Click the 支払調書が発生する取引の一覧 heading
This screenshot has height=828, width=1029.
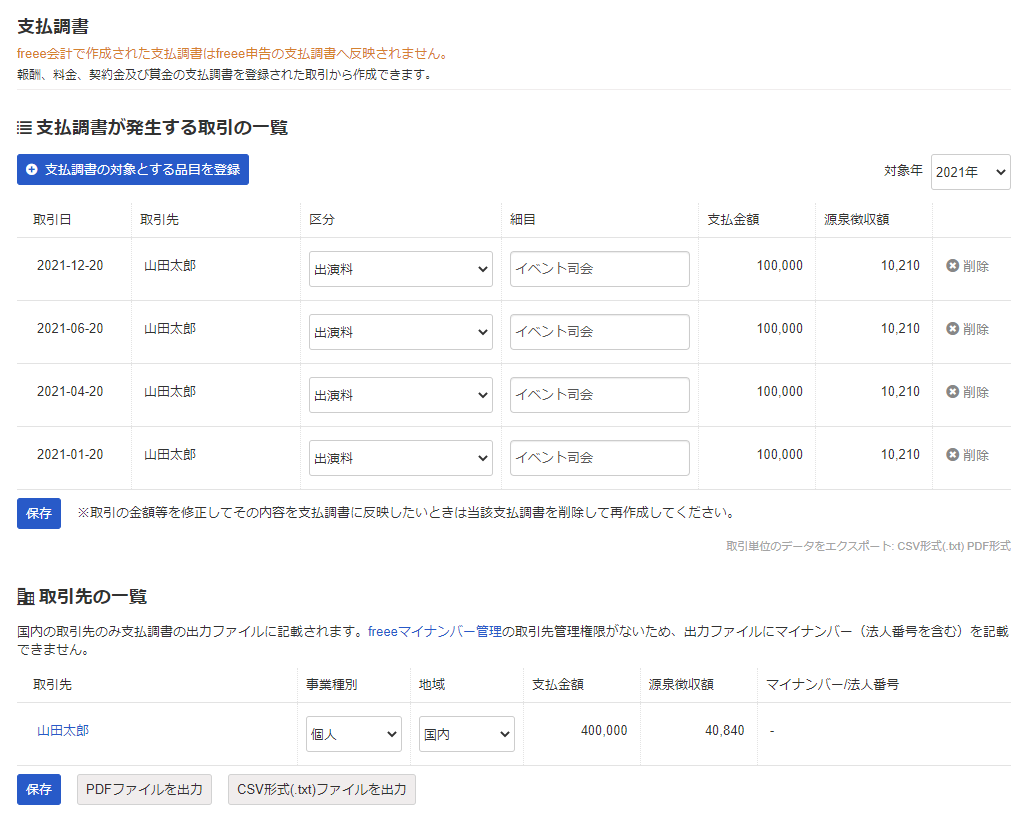click(x=152, y=127)
